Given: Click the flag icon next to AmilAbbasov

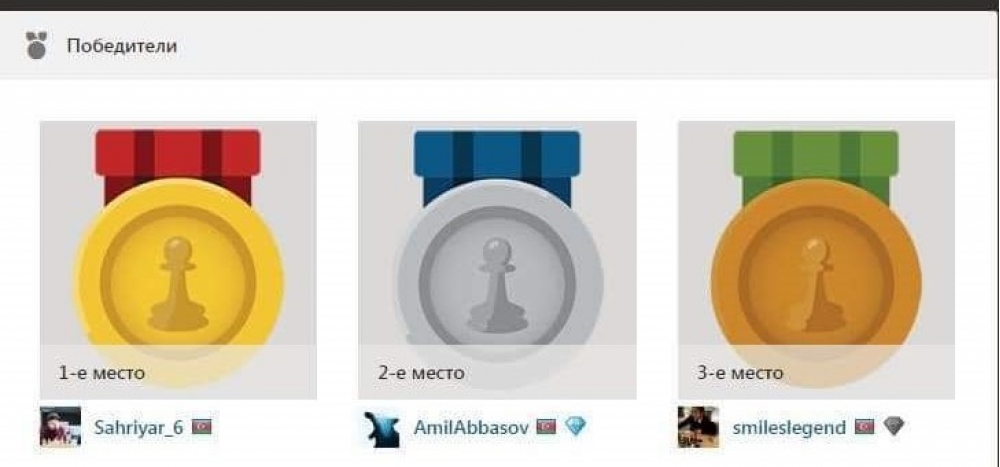Looking at the screenshot, I should coord(546,426).
